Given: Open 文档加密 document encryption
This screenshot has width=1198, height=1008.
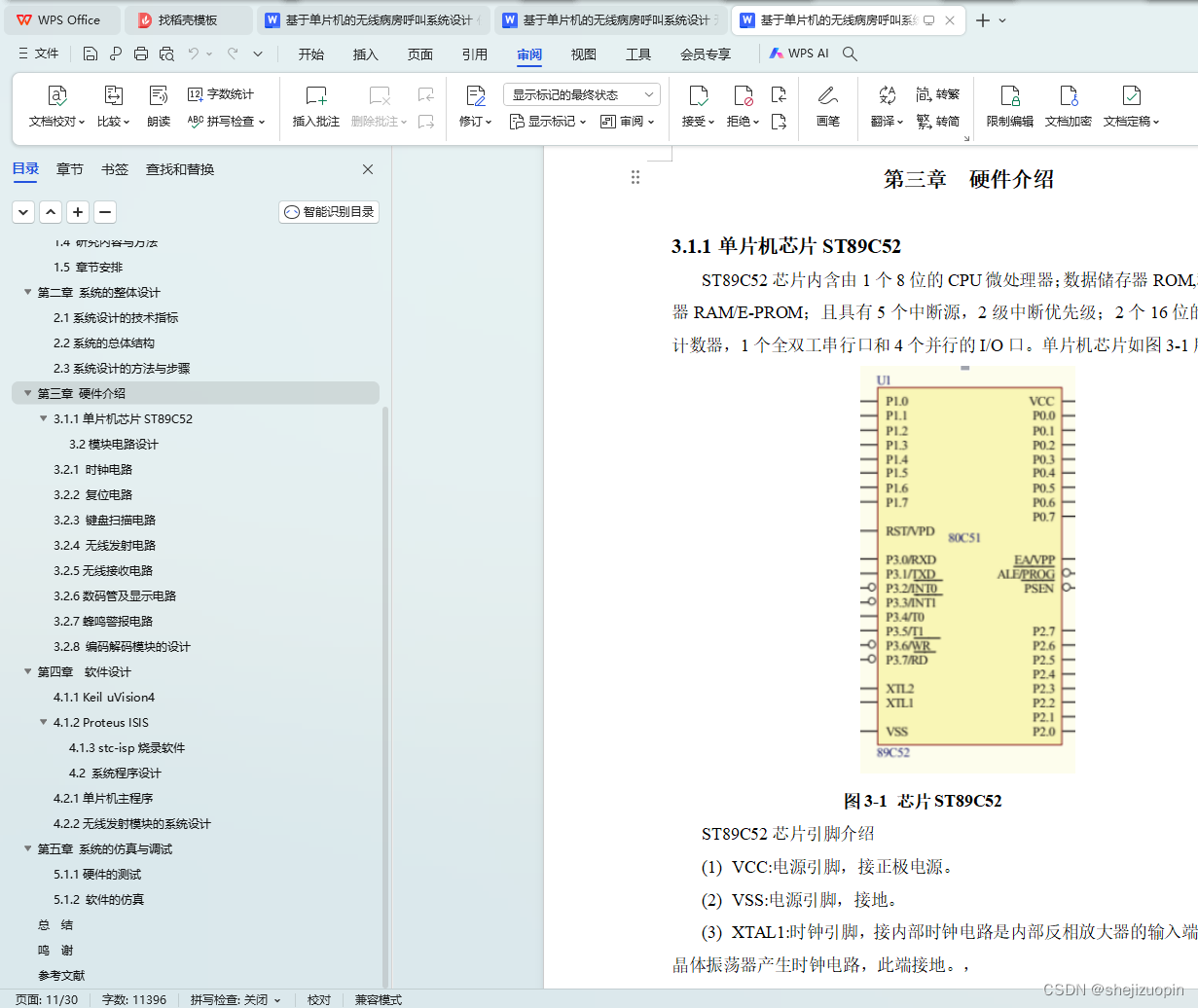Looking at the screenshot, I should [1069, 106].
